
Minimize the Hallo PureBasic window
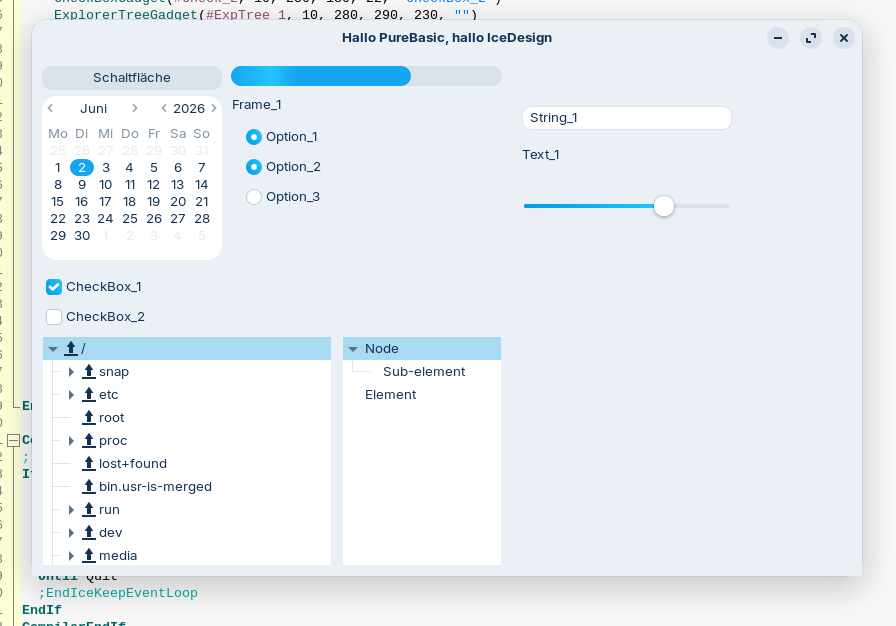[778, 38]
